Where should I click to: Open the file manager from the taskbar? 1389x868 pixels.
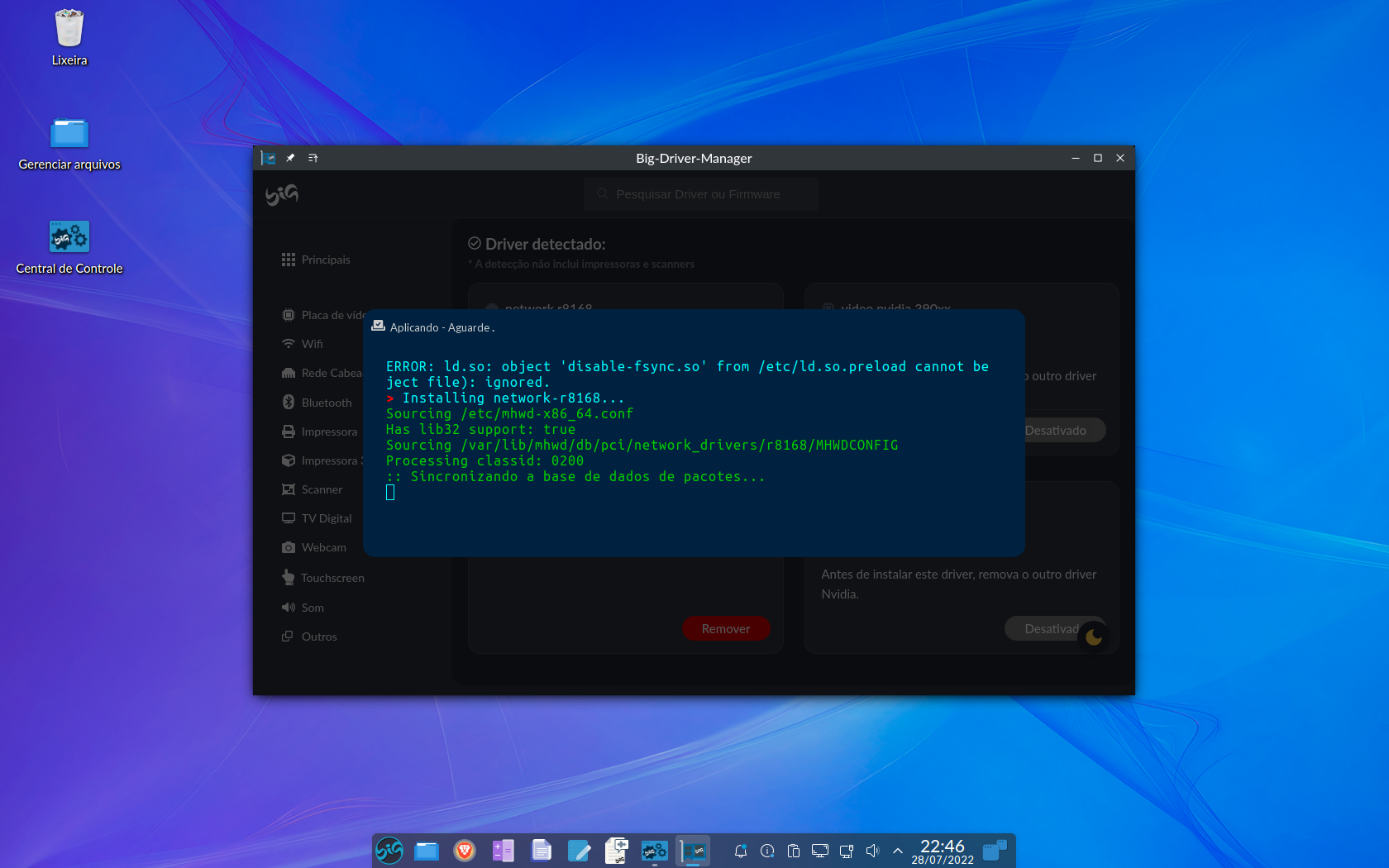pos(427,851)
